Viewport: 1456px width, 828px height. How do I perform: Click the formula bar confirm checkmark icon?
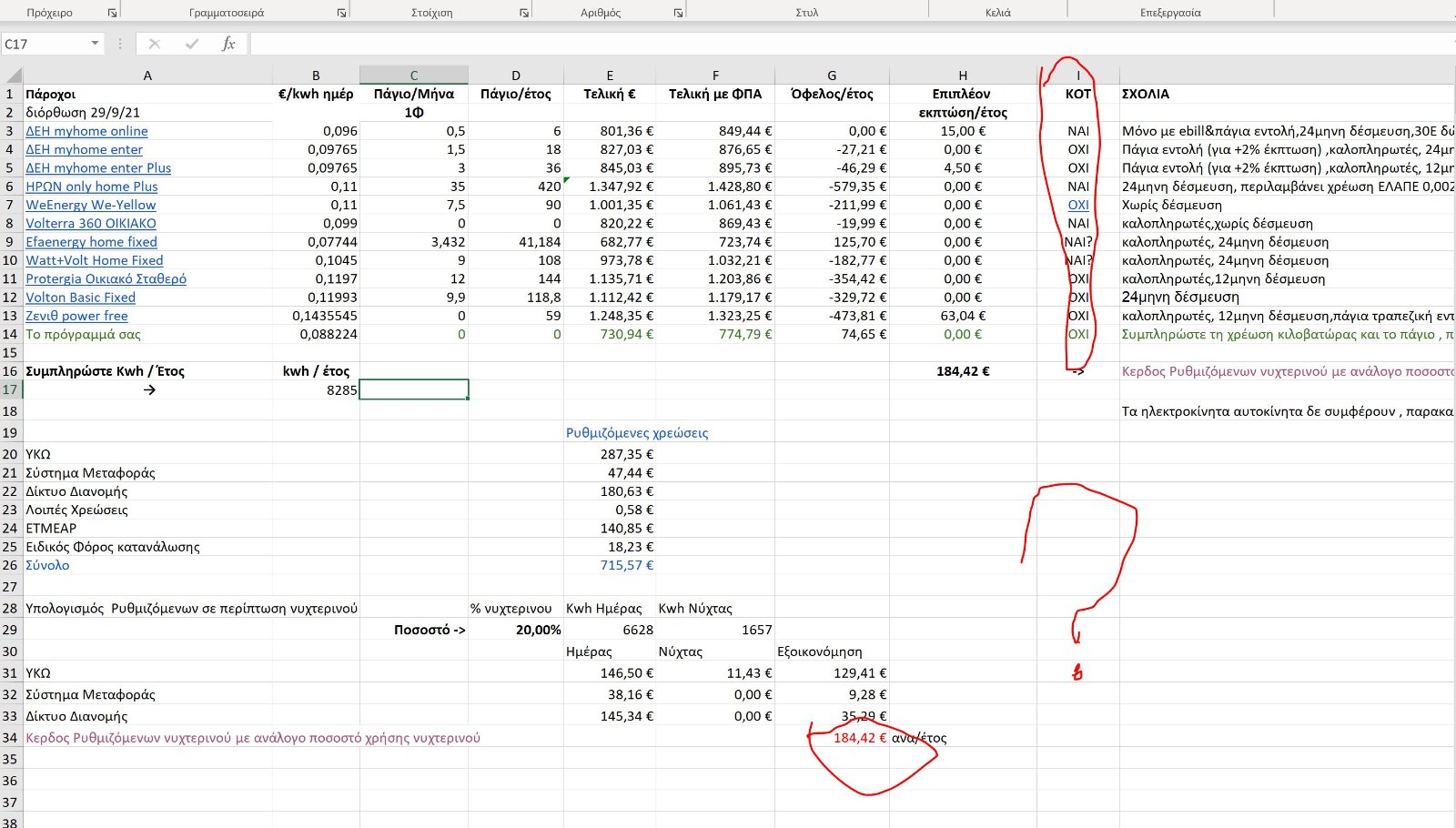pos(191,44)
